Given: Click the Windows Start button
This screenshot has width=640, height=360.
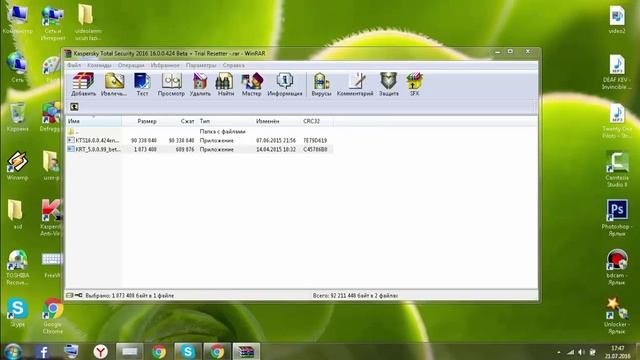Looking at the screenshot, I should tap(13, 351).
